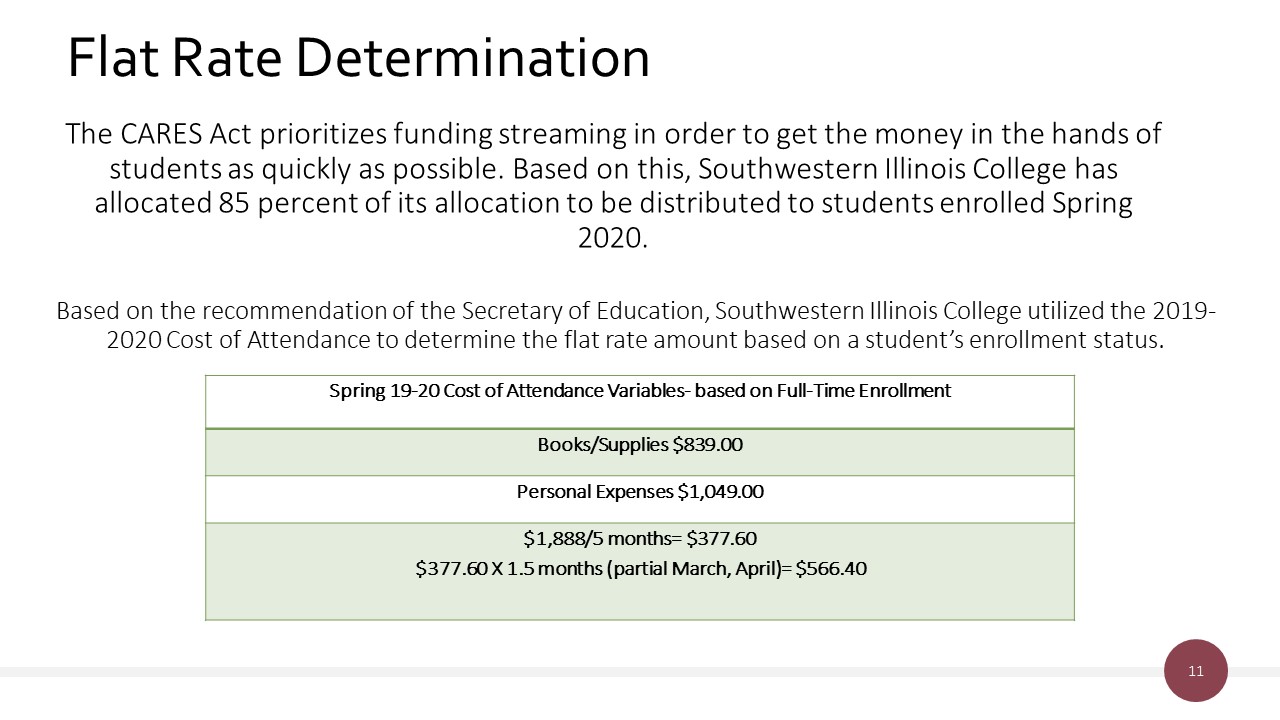The height and width of the screenshot is (720, 1280).
Task: Click the "$566.40" result amount
Action: pyautogui.click(x=830, y=569)
